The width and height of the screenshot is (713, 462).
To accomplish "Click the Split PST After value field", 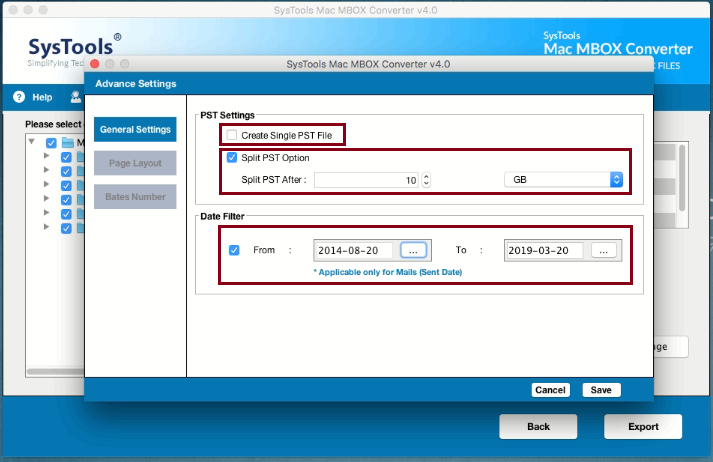I will pos(366,180).
